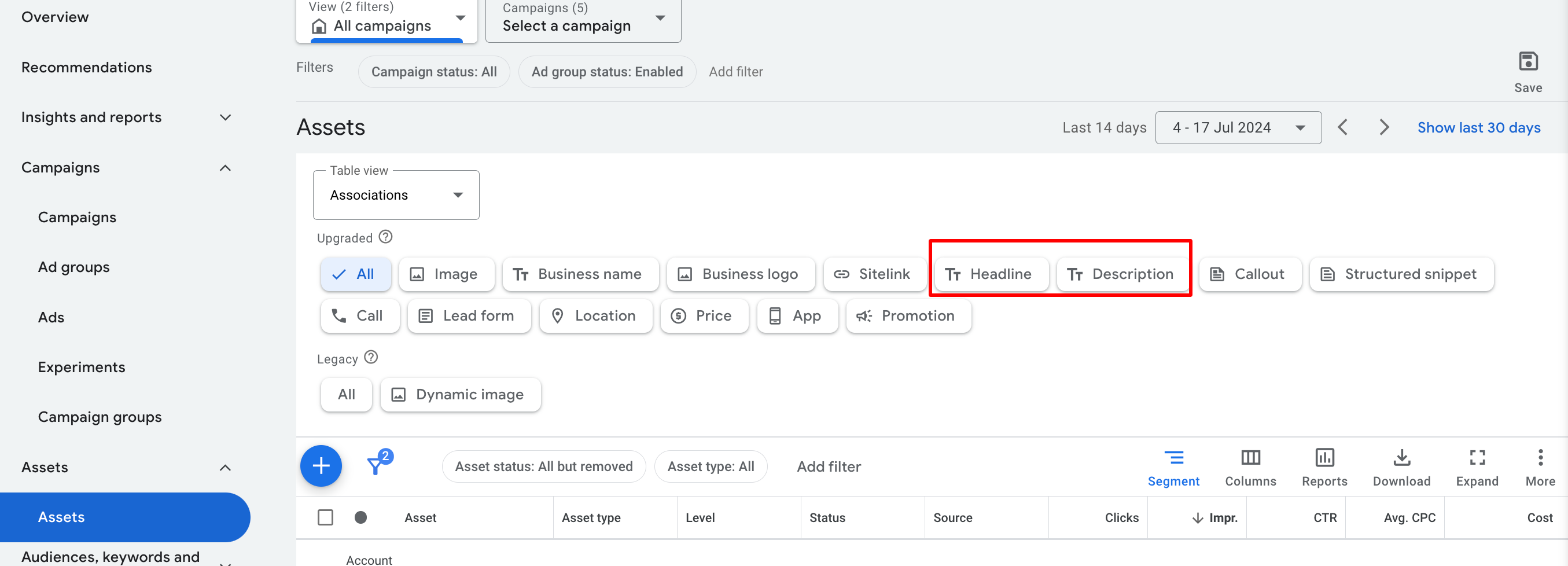Go to Recommendations in the sidebar
Viewport: 1568px width, 566px height.
[86, 67]
